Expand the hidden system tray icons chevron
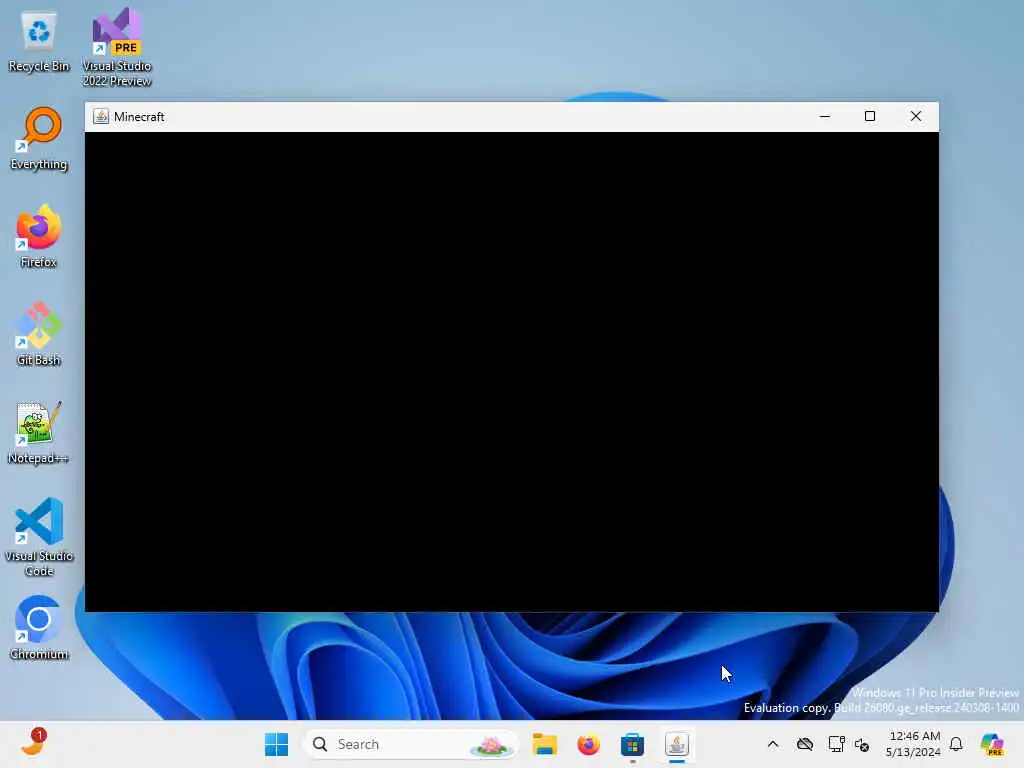This screenshot has height=768, width=1024. click(773, 744)
